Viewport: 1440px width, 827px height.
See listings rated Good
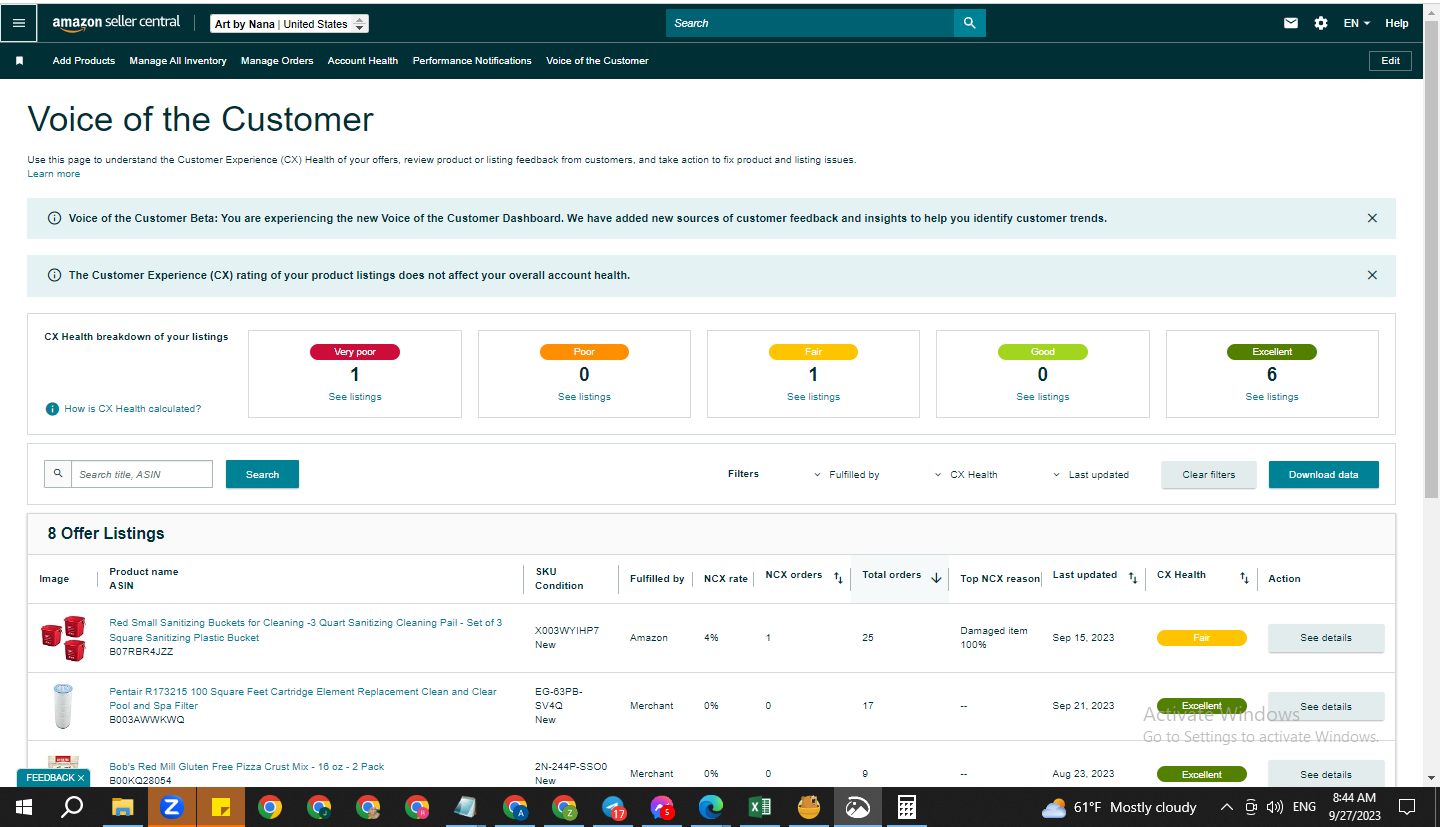click(x=1043, y=397)
